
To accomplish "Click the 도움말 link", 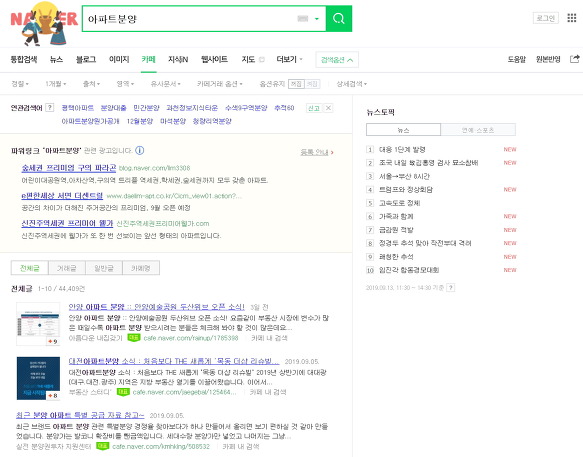I will pyautogui.click(x=517, y=59).
